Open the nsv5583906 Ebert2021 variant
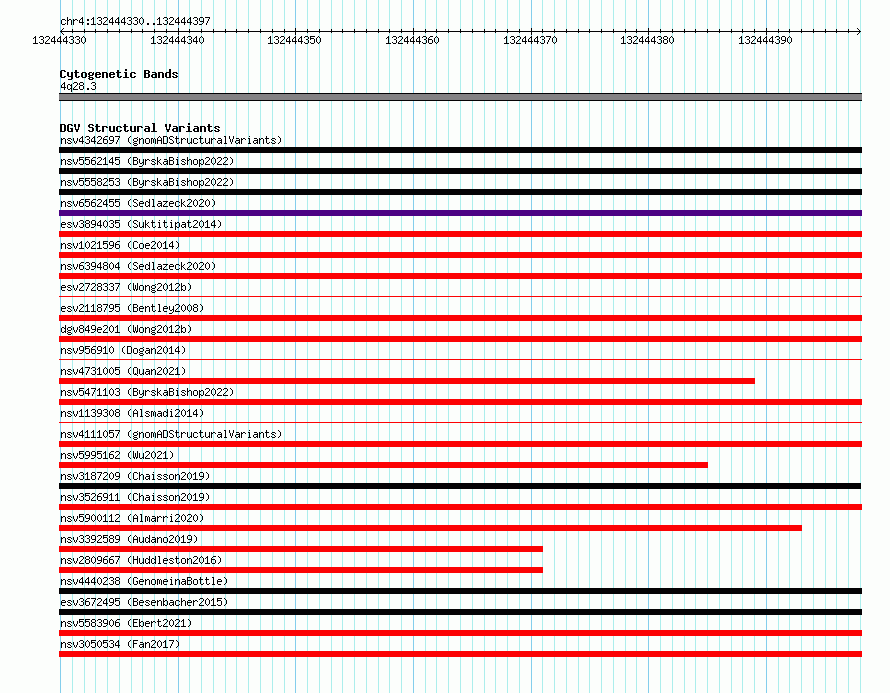The image size is (890, 693). pyautogui.click(x=126, y=623)
